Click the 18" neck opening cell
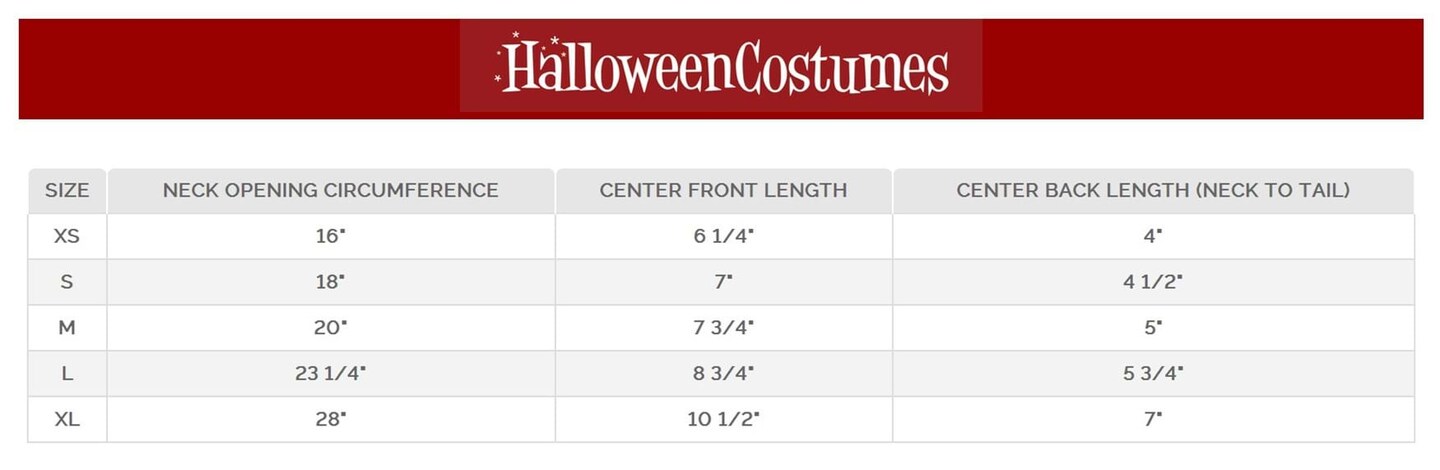 tap(330, 282)
